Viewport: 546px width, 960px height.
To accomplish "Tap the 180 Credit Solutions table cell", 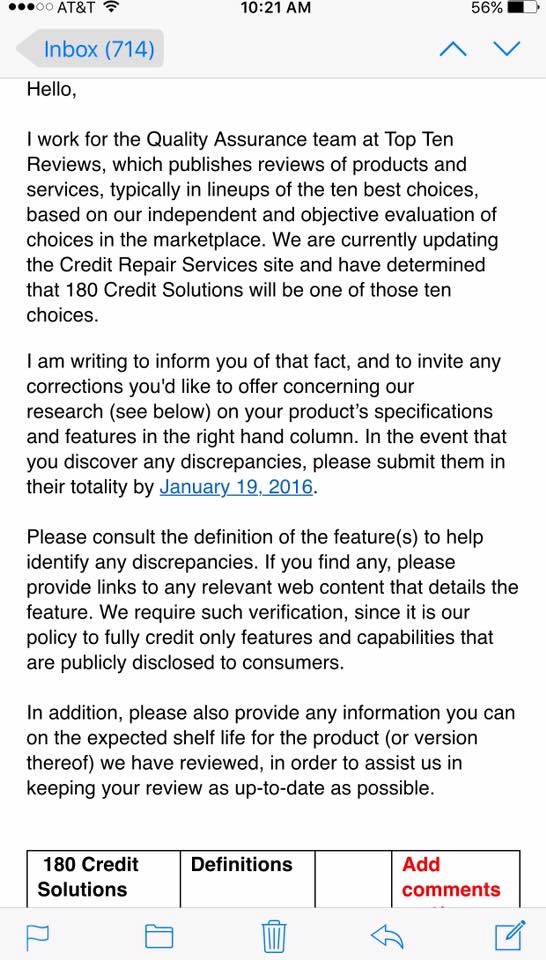I will tap(103, 878).
